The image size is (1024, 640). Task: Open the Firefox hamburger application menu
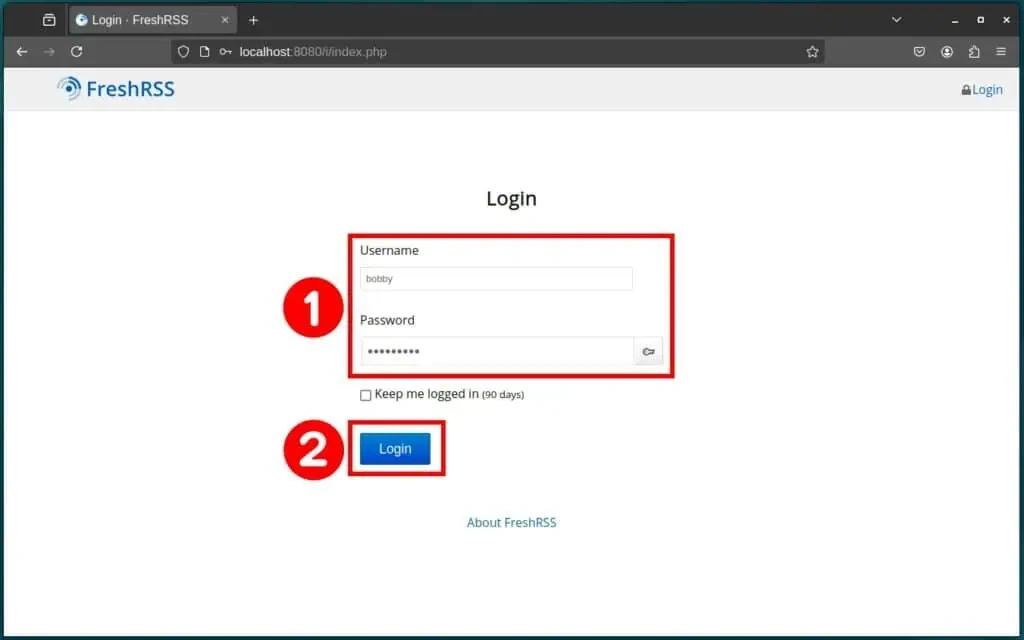pyautogui.click(x=1002, y=52)
